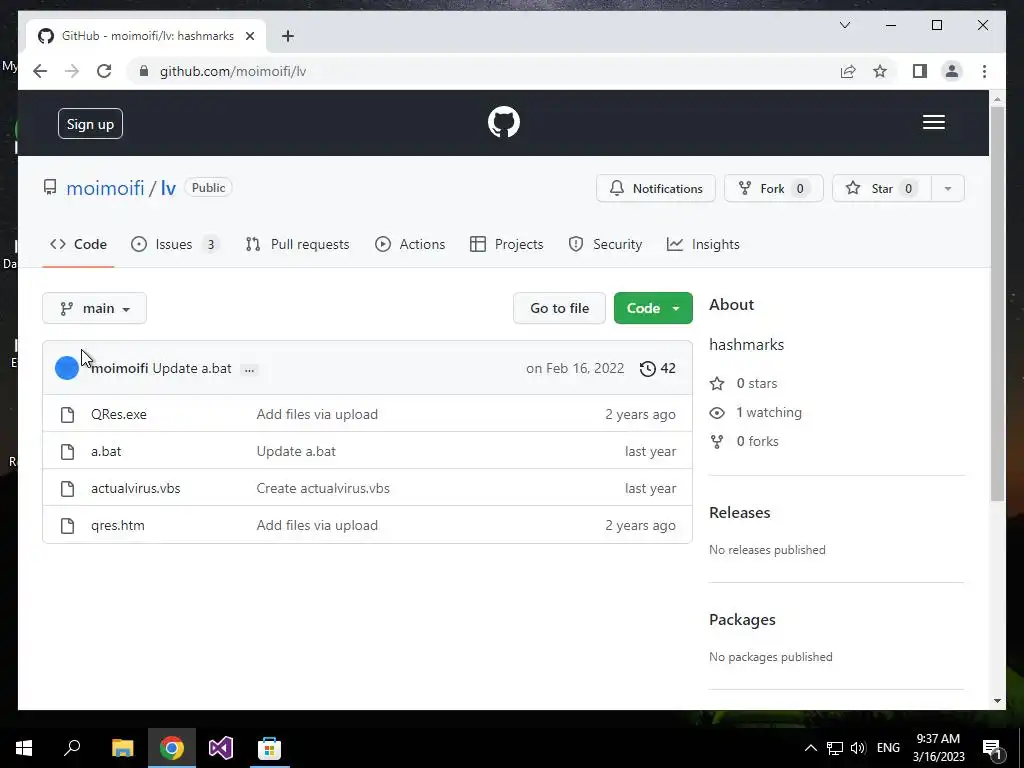This screenshot has width=1024, height=768.
Task: Open the Projects tab
Action: [x=507, y=244]
